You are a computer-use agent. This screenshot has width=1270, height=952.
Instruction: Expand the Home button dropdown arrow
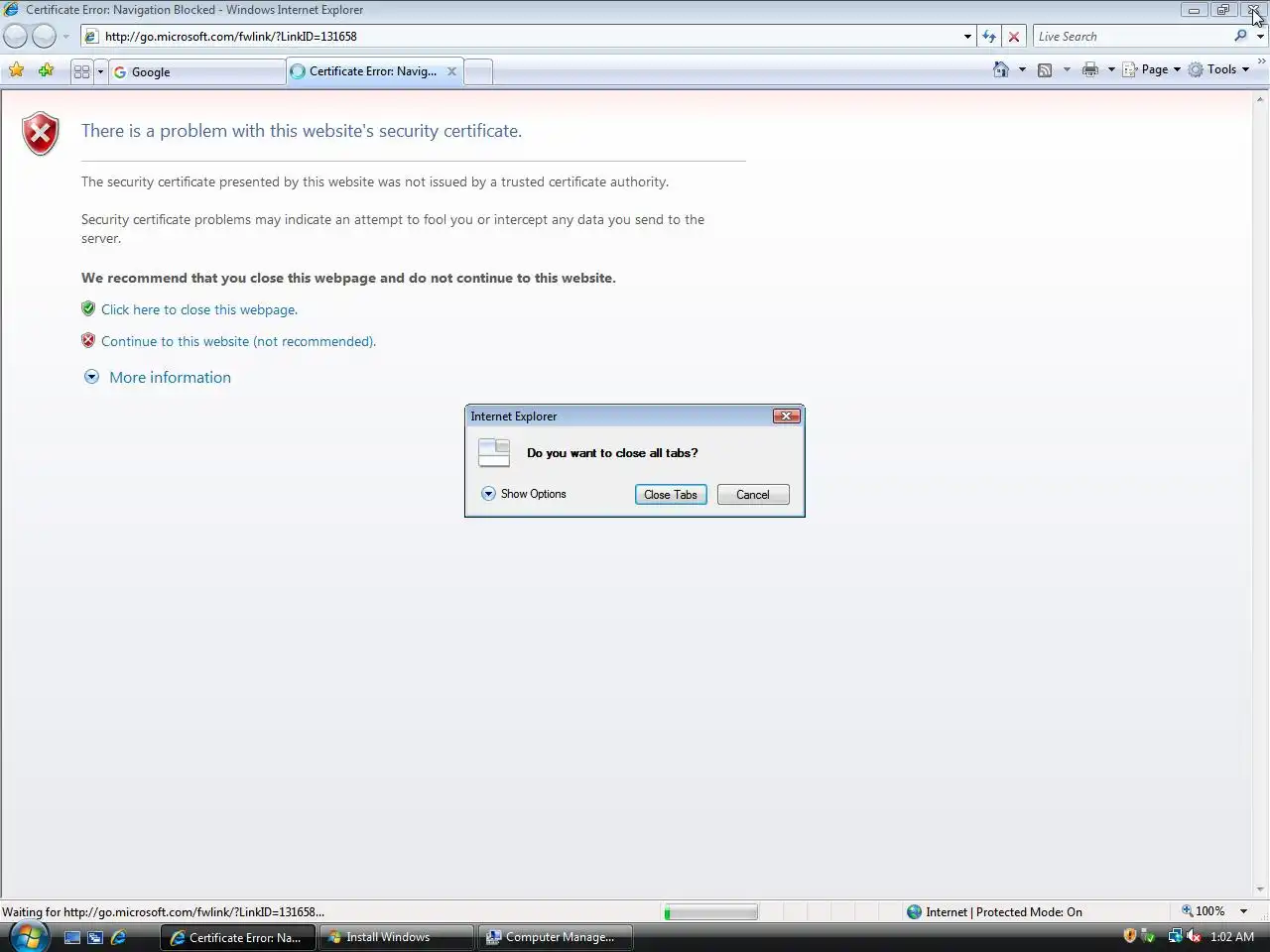pos(1022,69)
